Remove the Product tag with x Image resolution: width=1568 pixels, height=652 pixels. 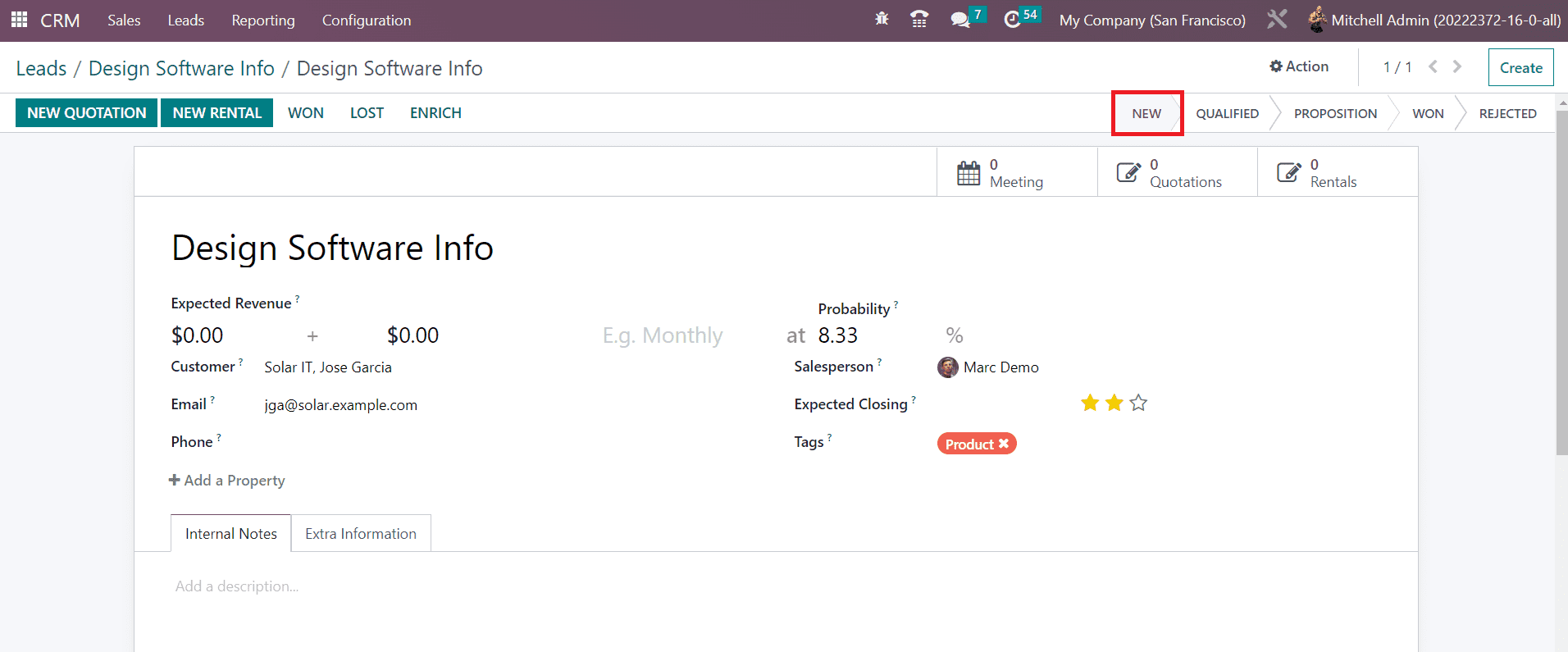1003,444
